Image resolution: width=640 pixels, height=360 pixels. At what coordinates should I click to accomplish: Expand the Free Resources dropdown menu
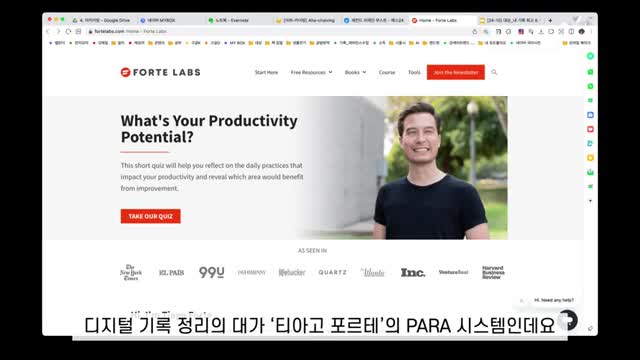coord(311,72)
